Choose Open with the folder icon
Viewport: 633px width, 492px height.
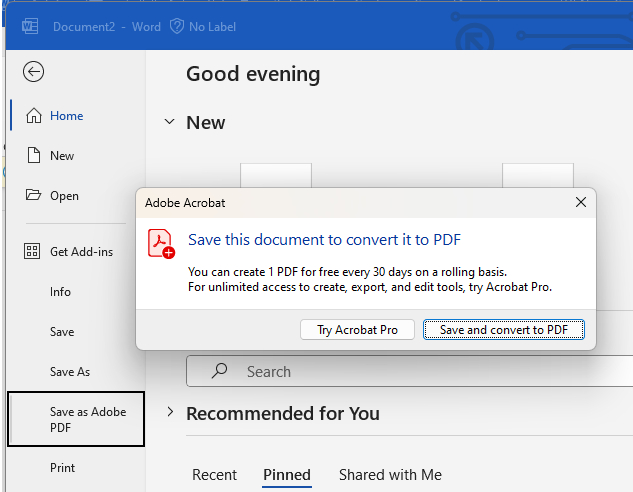pyautogui.click(x=64, y=196)
